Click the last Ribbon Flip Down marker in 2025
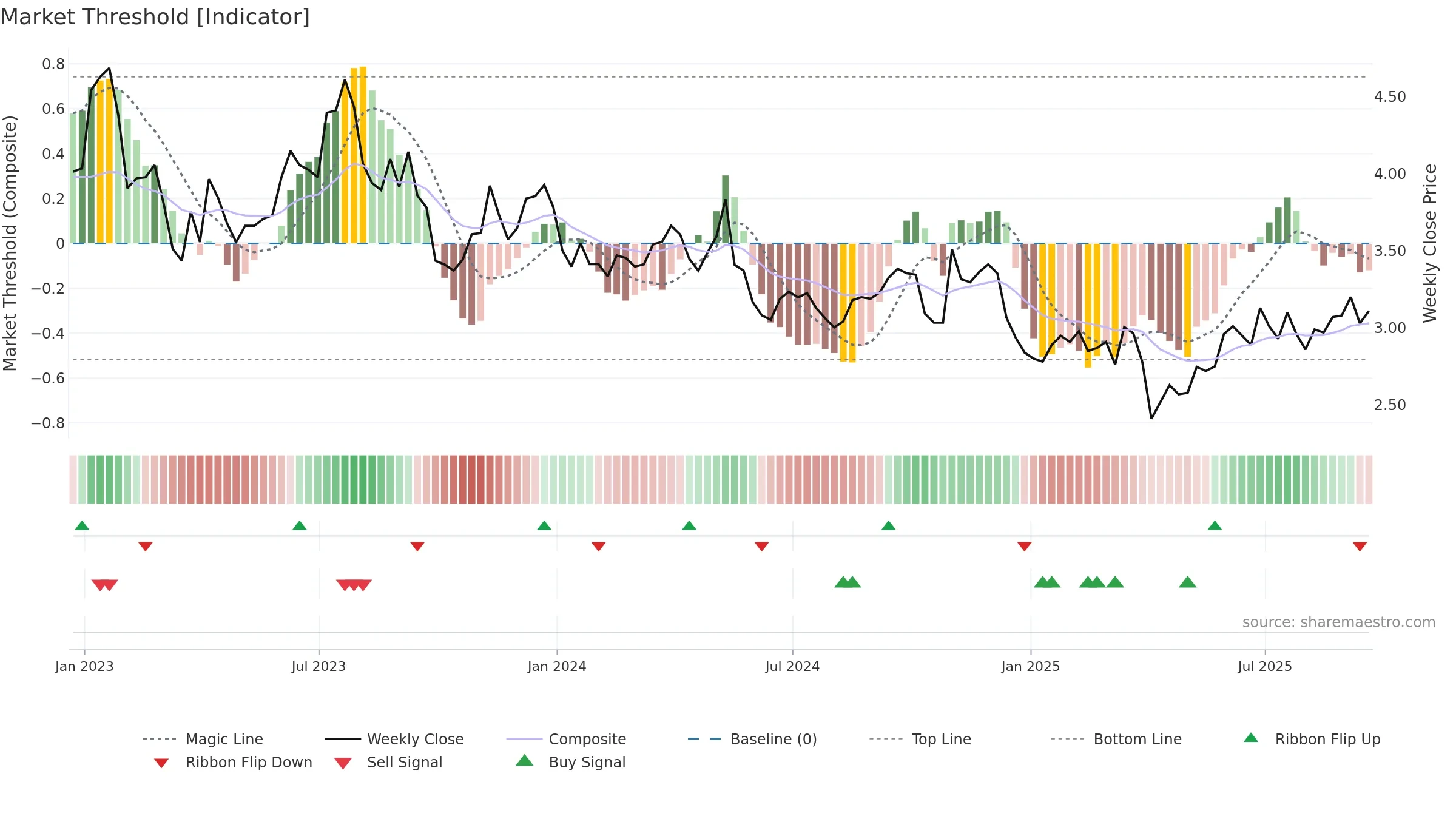 (x=1360, y=547)
